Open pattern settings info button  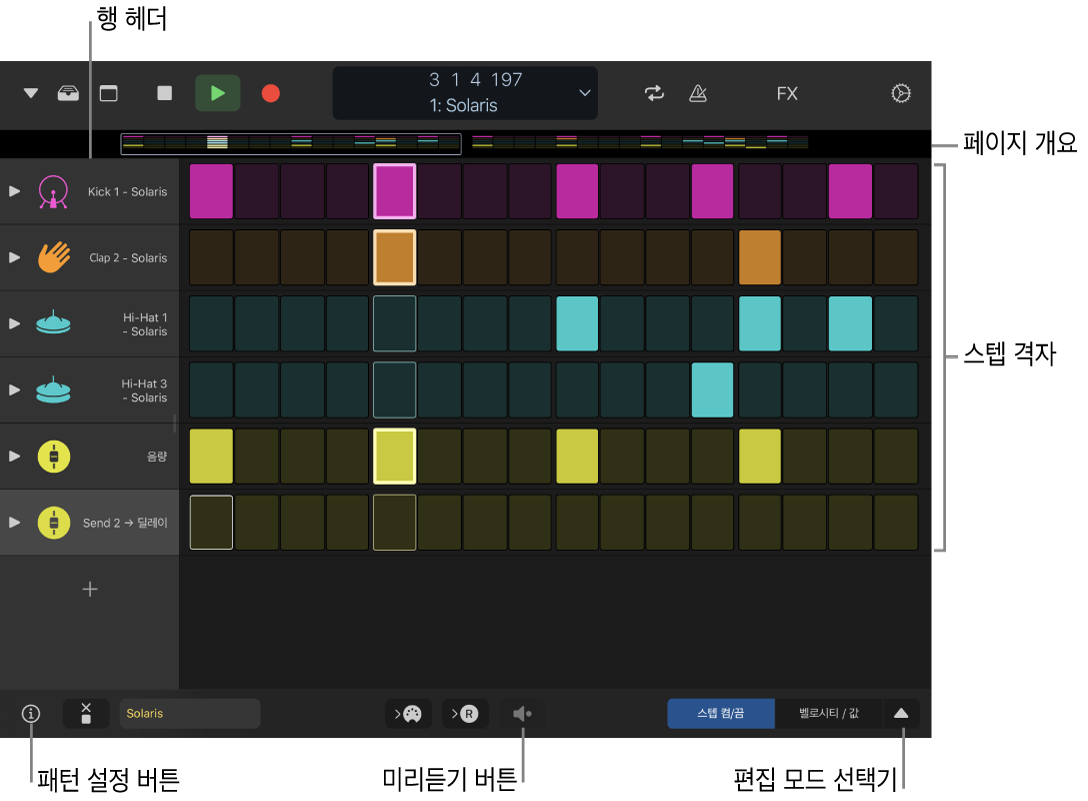[x=31, y=714]
